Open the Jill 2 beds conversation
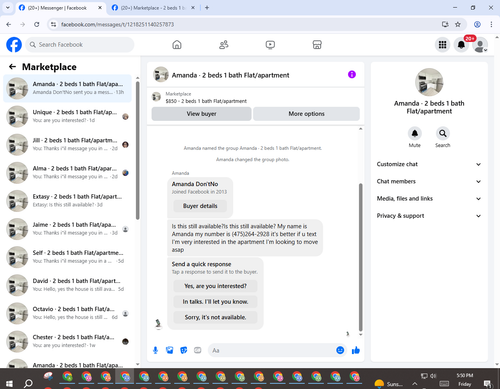 [x=67, y=144]
